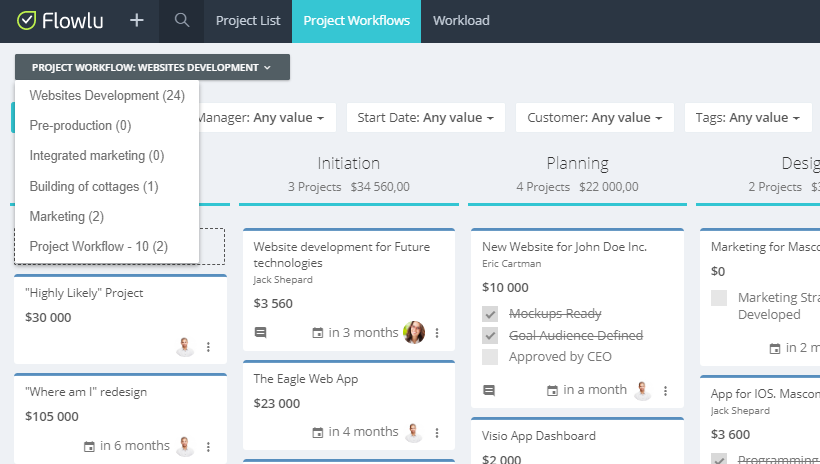Click the plus add button in header
The image size is (820, 464).
coord(136,20)
